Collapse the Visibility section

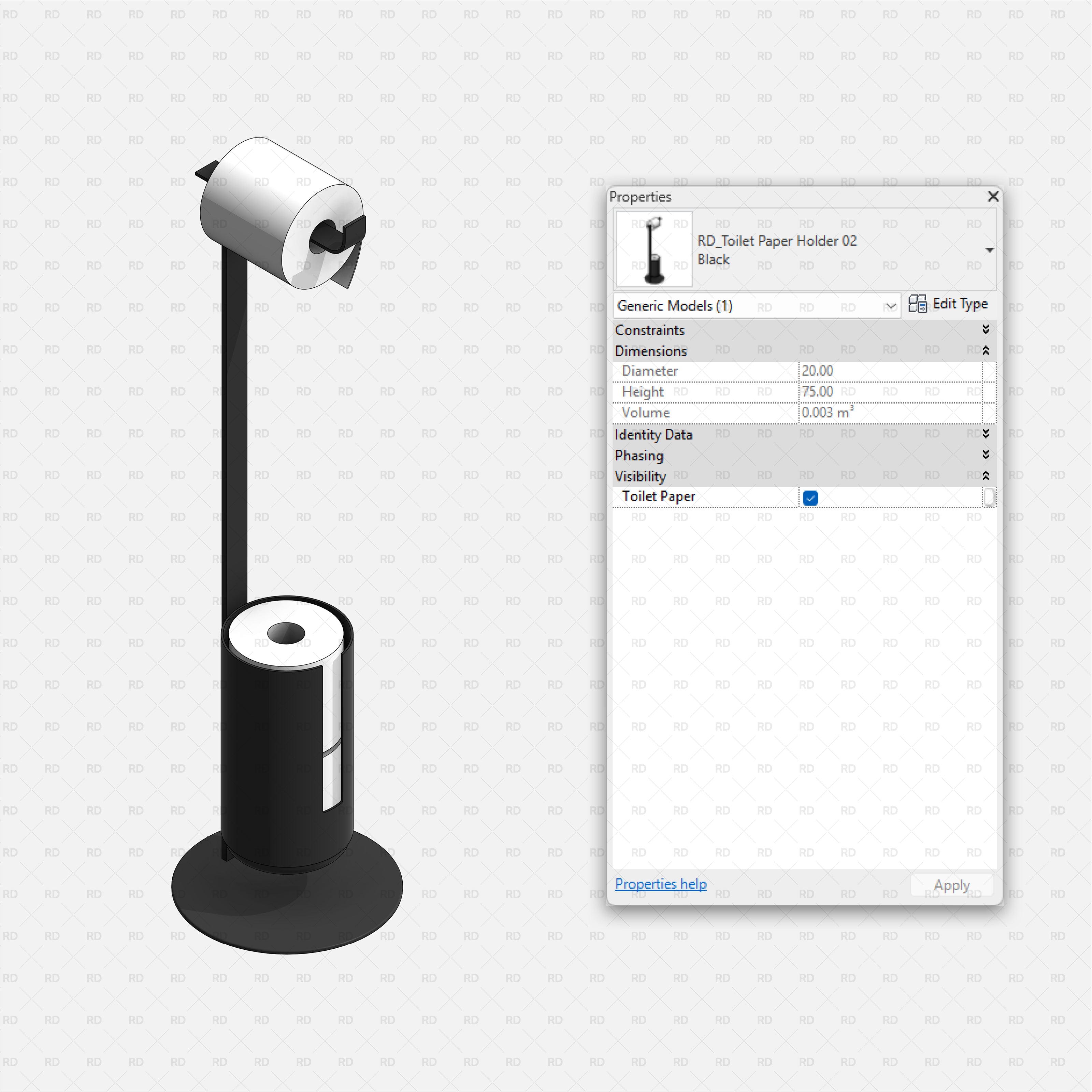(x=986, y=475)
